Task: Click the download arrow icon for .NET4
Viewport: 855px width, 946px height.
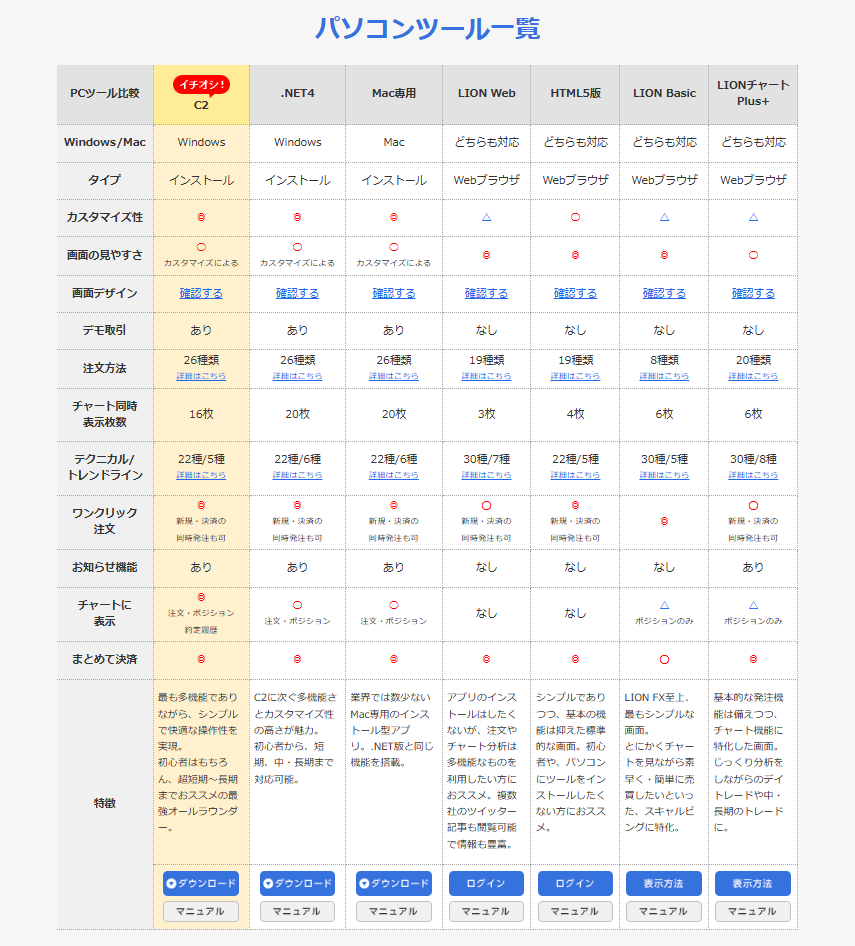Action: 268,884
